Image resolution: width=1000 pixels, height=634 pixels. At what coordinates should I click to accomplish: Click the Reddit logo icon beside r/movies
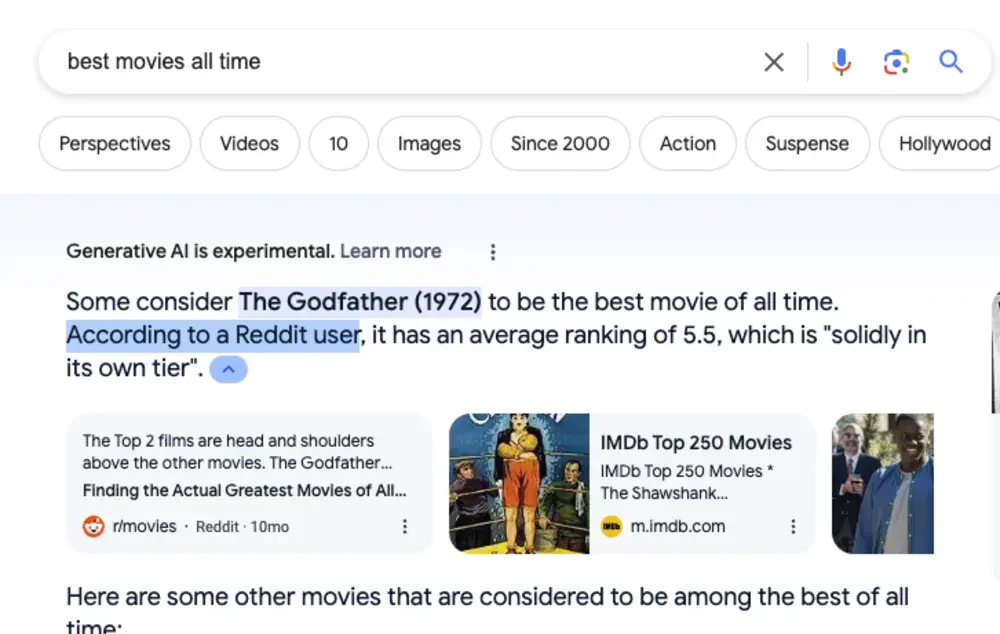(93, 526)
